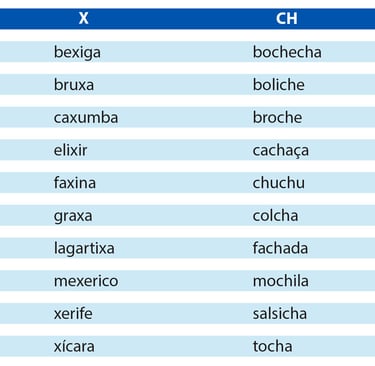
Task: Click the word tocha
Action: tap(272, 346)
